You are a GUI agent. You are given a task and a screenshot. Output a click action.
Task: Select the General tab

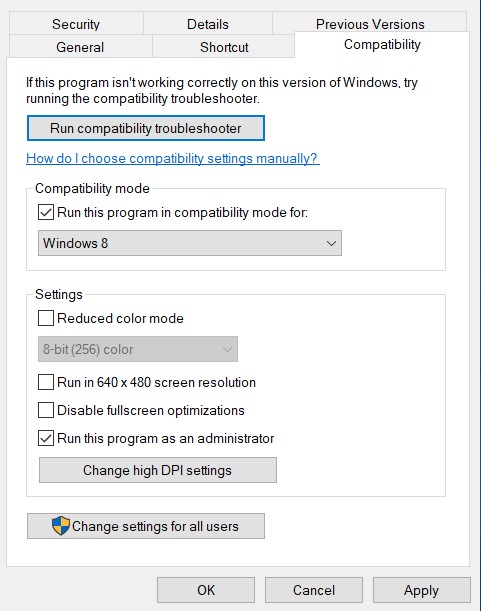(80, 47)
